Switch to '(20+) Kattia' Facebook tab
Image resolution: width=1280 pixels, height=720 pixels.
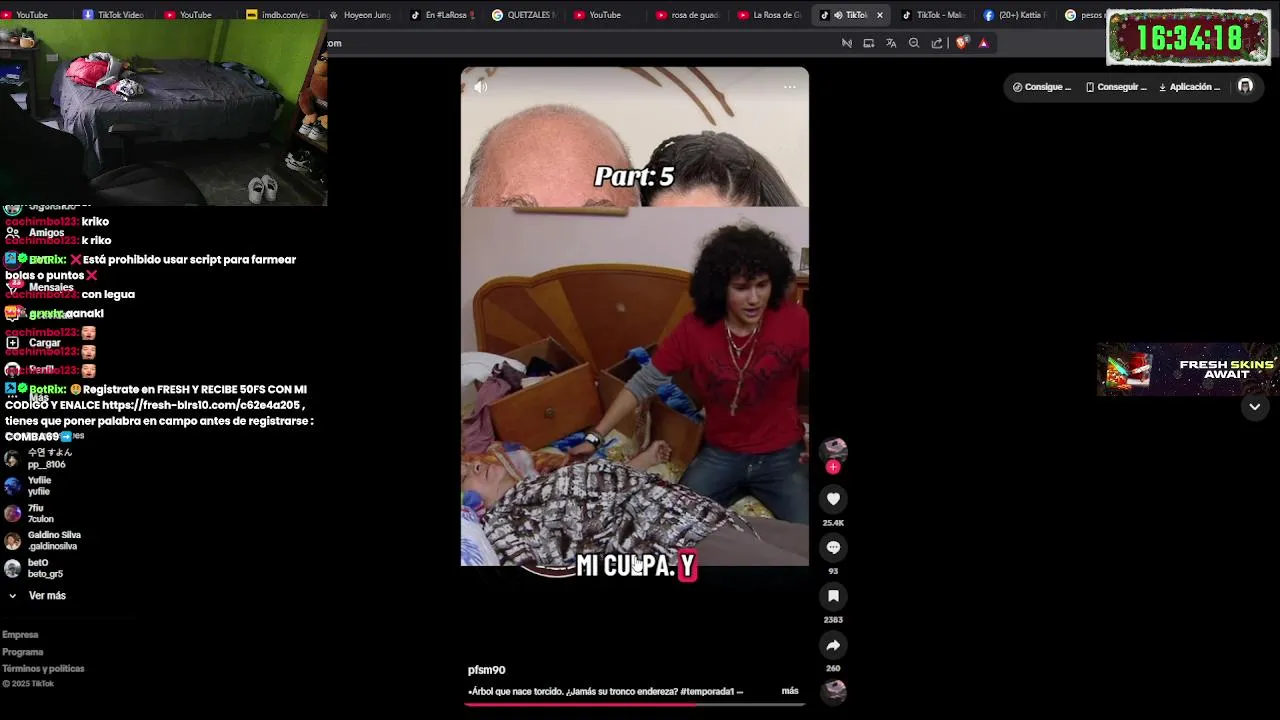[x=1015, y=15]
